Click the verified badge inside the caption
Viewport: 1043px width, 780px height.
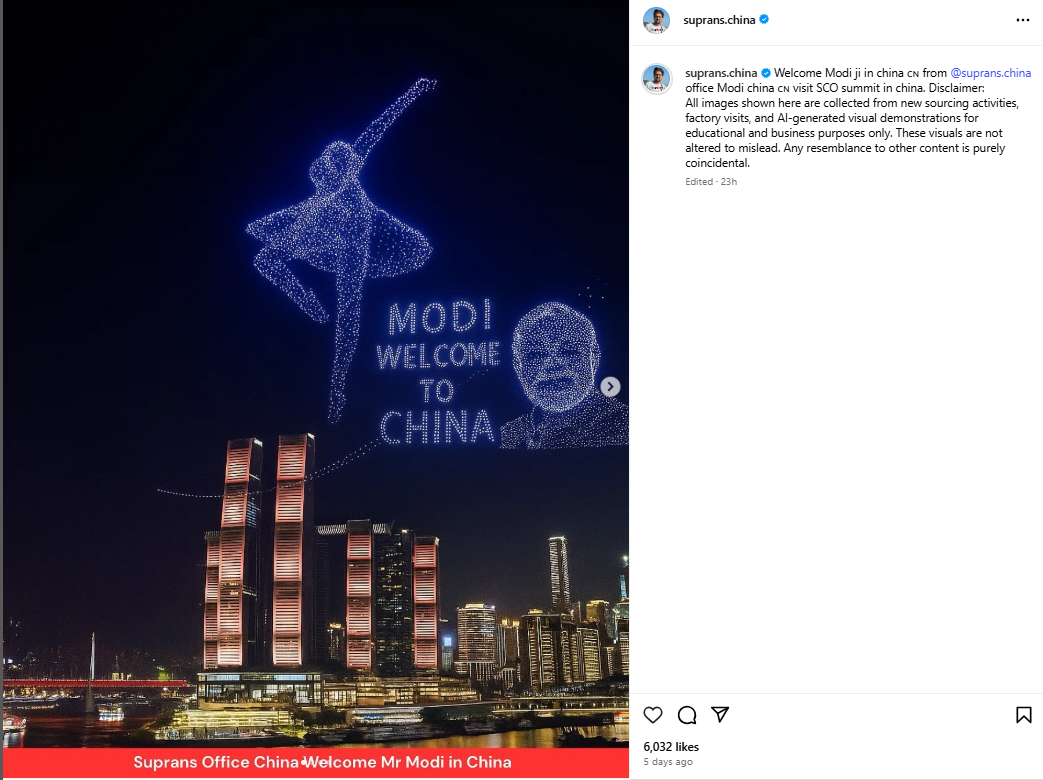click(767, 72)
